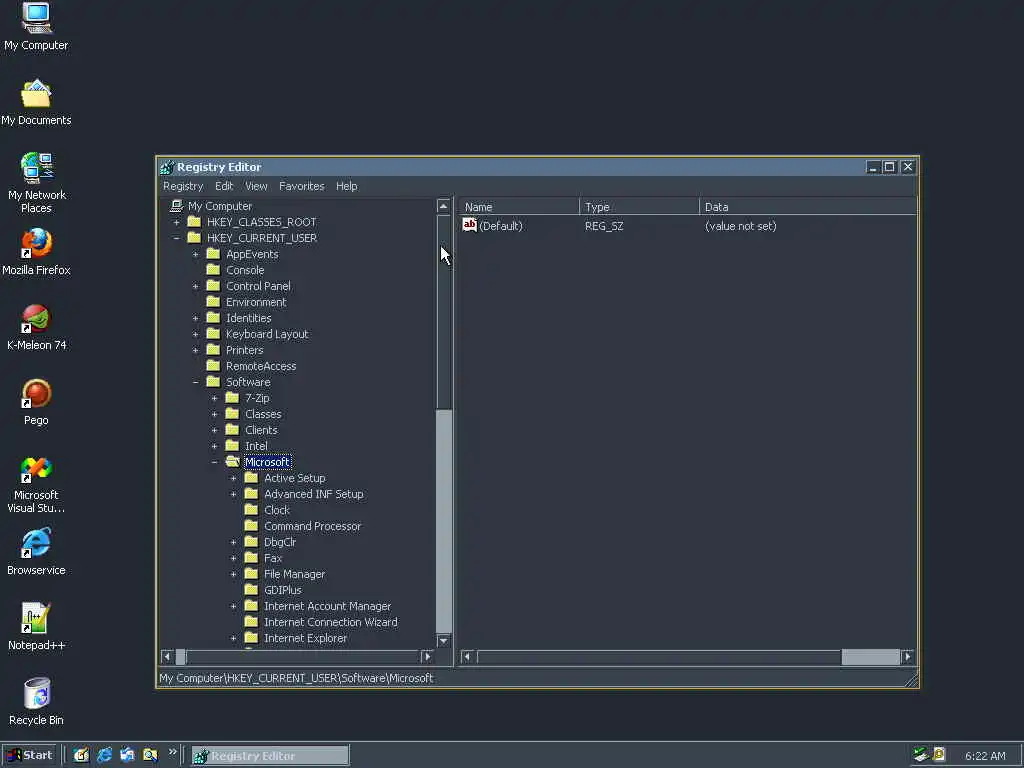1024x768 pixels.
Task: Launch the K-Meleon 74 desktop shortcut
Action: click(36, 319)
